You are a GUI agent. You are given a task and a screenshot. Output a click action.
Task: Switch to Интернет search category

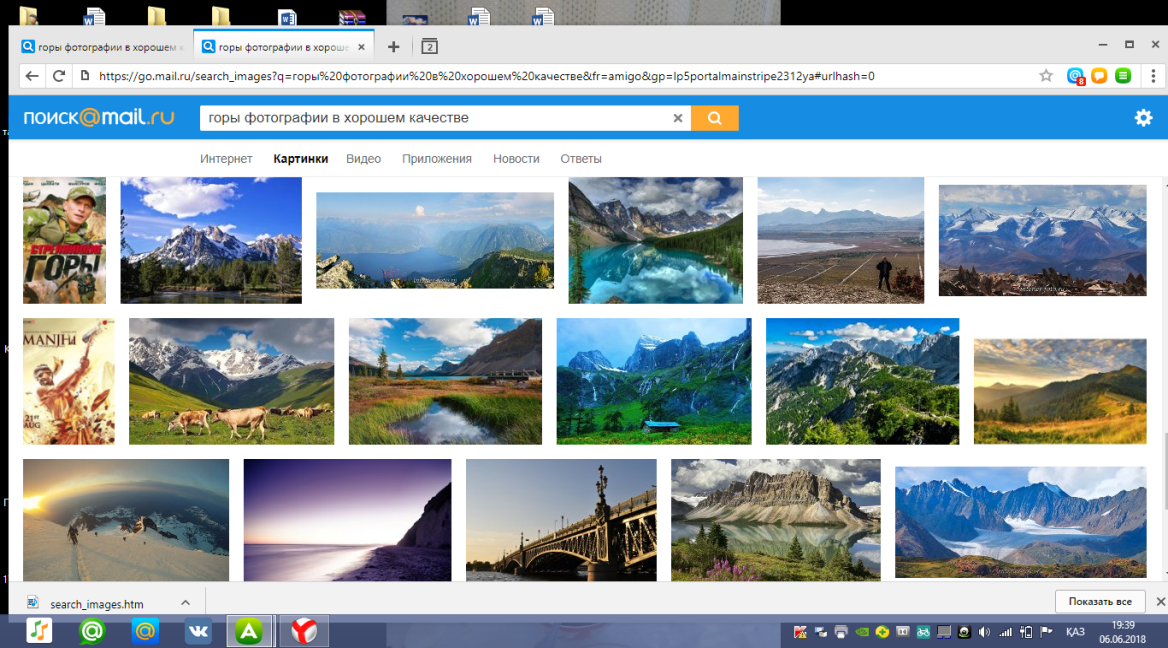click(x=226, y=159)
